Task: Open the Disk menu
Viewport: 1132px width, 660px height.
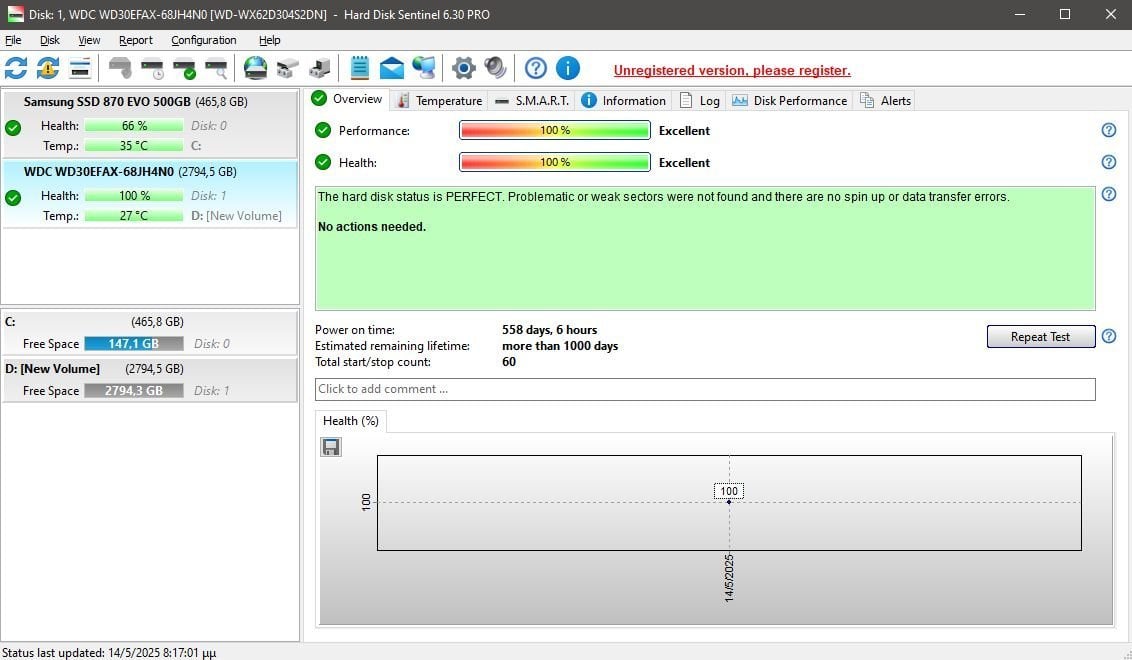Action: tap(50, 40)
